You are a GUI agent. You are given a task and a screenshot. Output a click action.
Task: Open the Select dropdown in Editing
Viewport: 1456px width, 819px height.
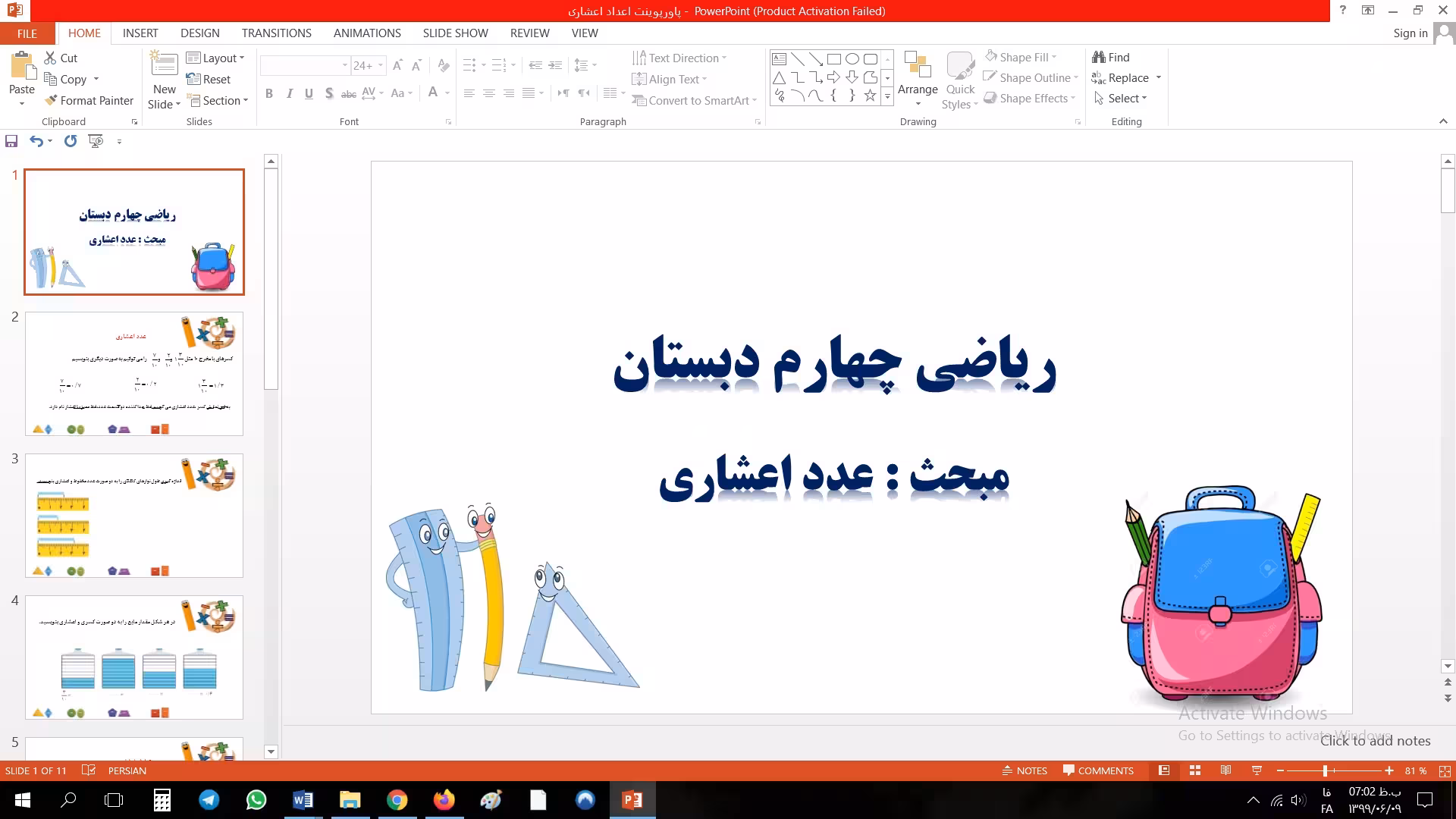pyautogui.click(x=1121, y=98)
